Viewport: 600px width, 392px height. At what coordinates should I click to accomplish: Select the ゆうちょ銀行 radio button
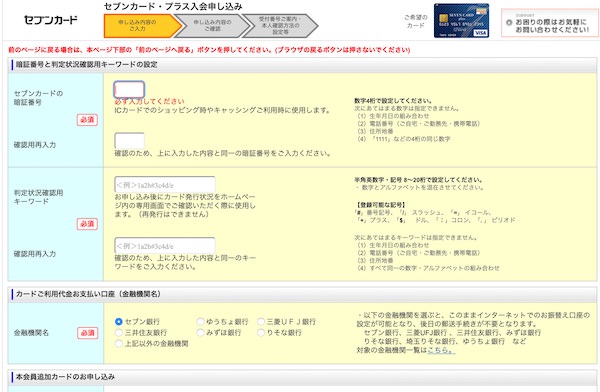pyautogui.click(x=200, y=322)
